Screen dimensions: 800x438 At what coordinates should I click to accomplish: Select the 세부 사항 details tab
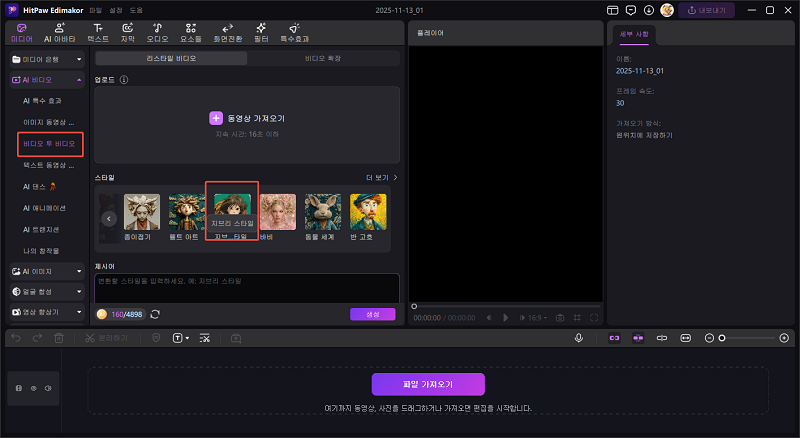click(x=634, y=34)
